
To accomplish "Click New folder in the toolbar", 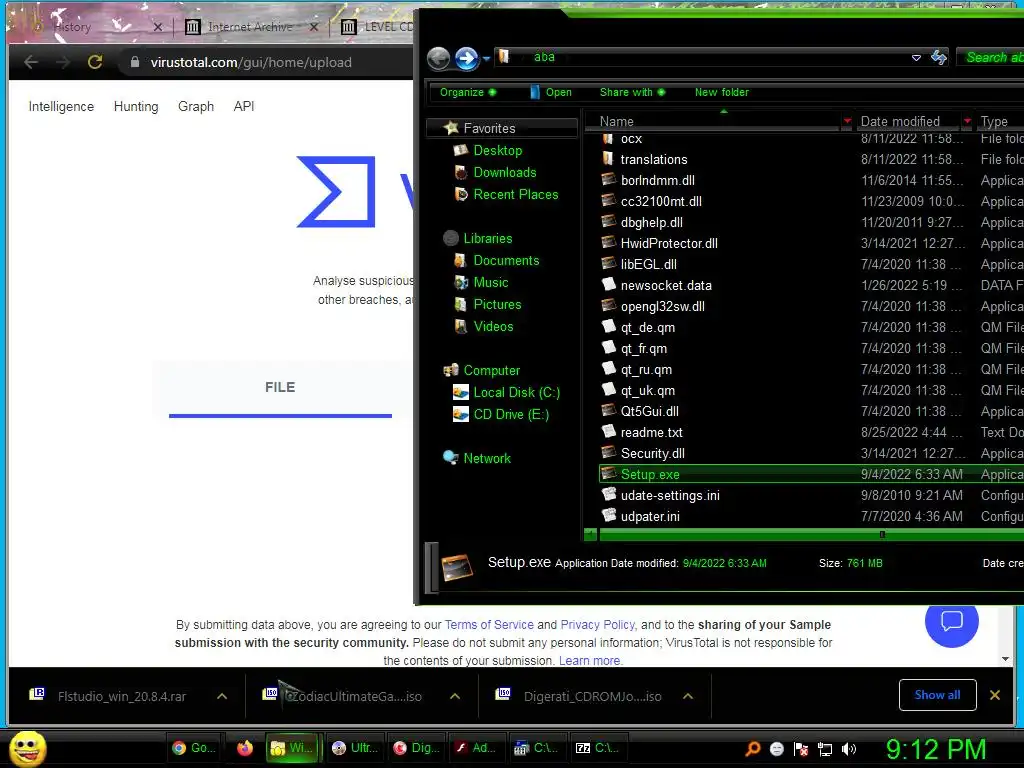I will (722, 92).
